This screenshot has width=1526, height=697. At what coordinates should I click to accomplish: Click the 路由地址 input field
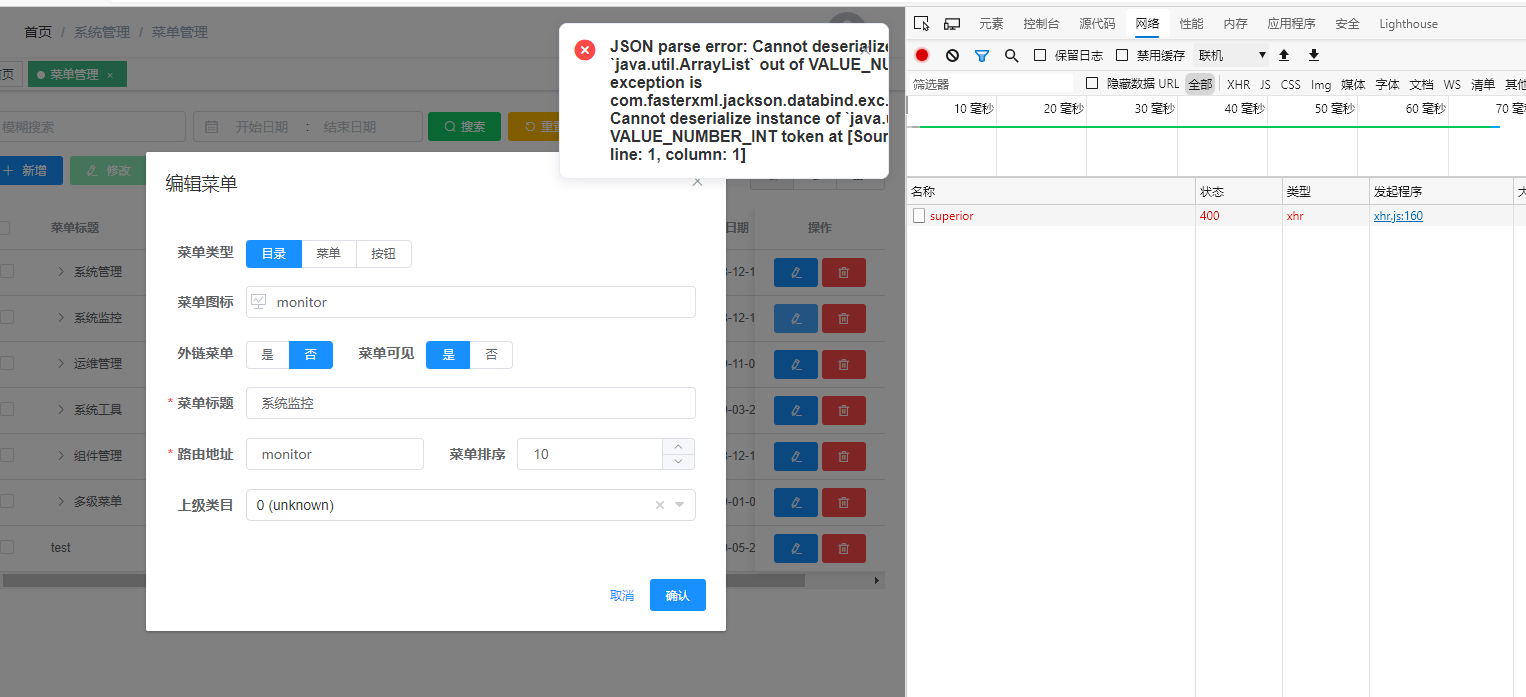tap(335, 454)
